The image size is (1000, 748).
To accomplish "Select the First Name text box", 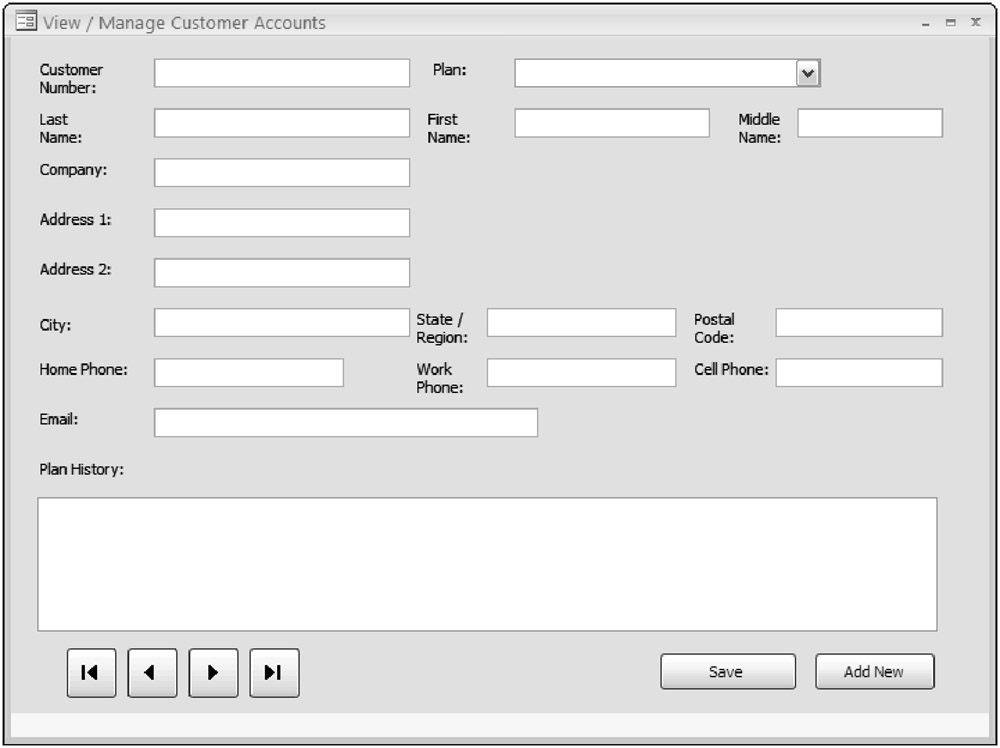I will coord(611,123).
